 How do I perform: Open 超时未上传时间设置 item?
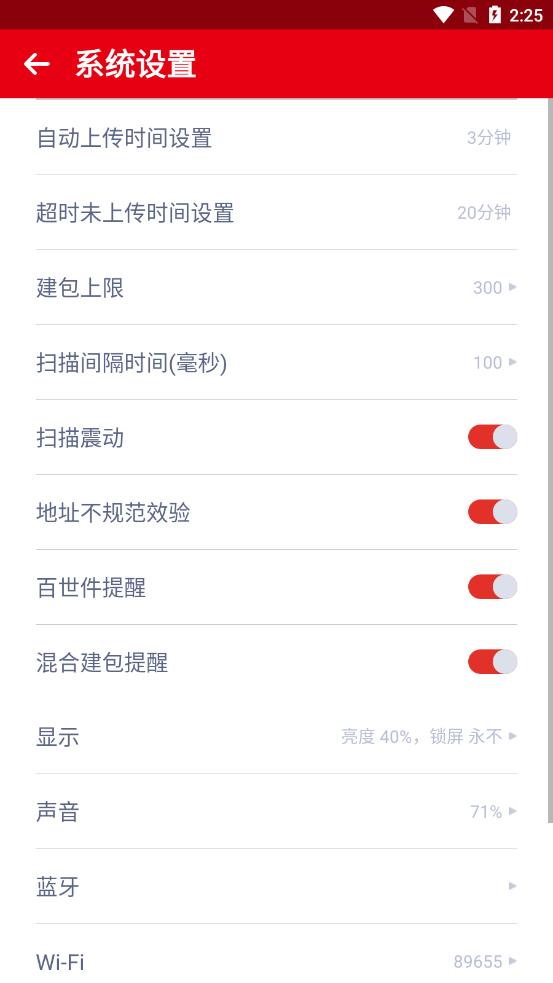276,213
